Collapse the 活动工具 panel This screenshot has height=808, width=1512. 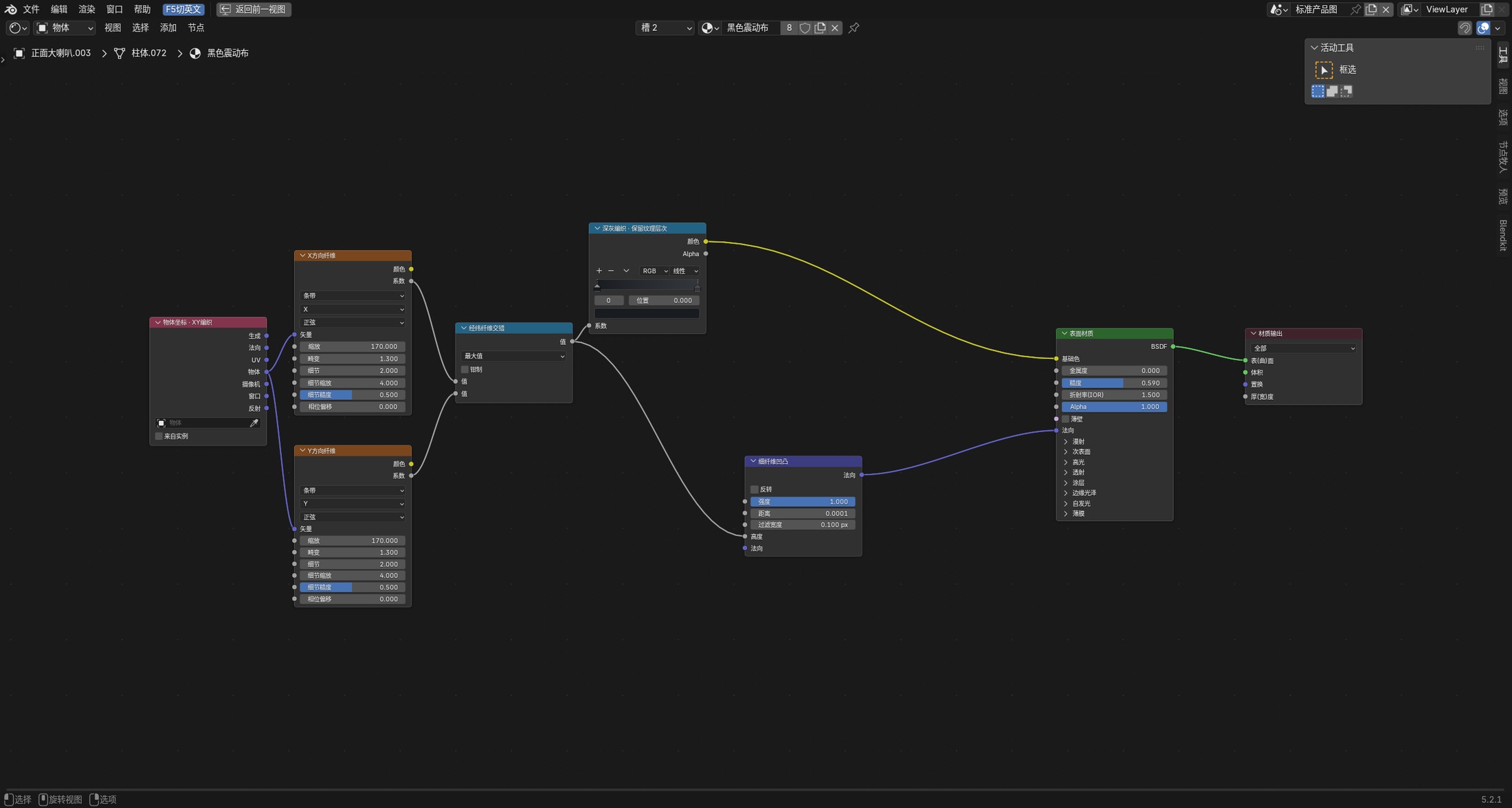coord(1314,48)
